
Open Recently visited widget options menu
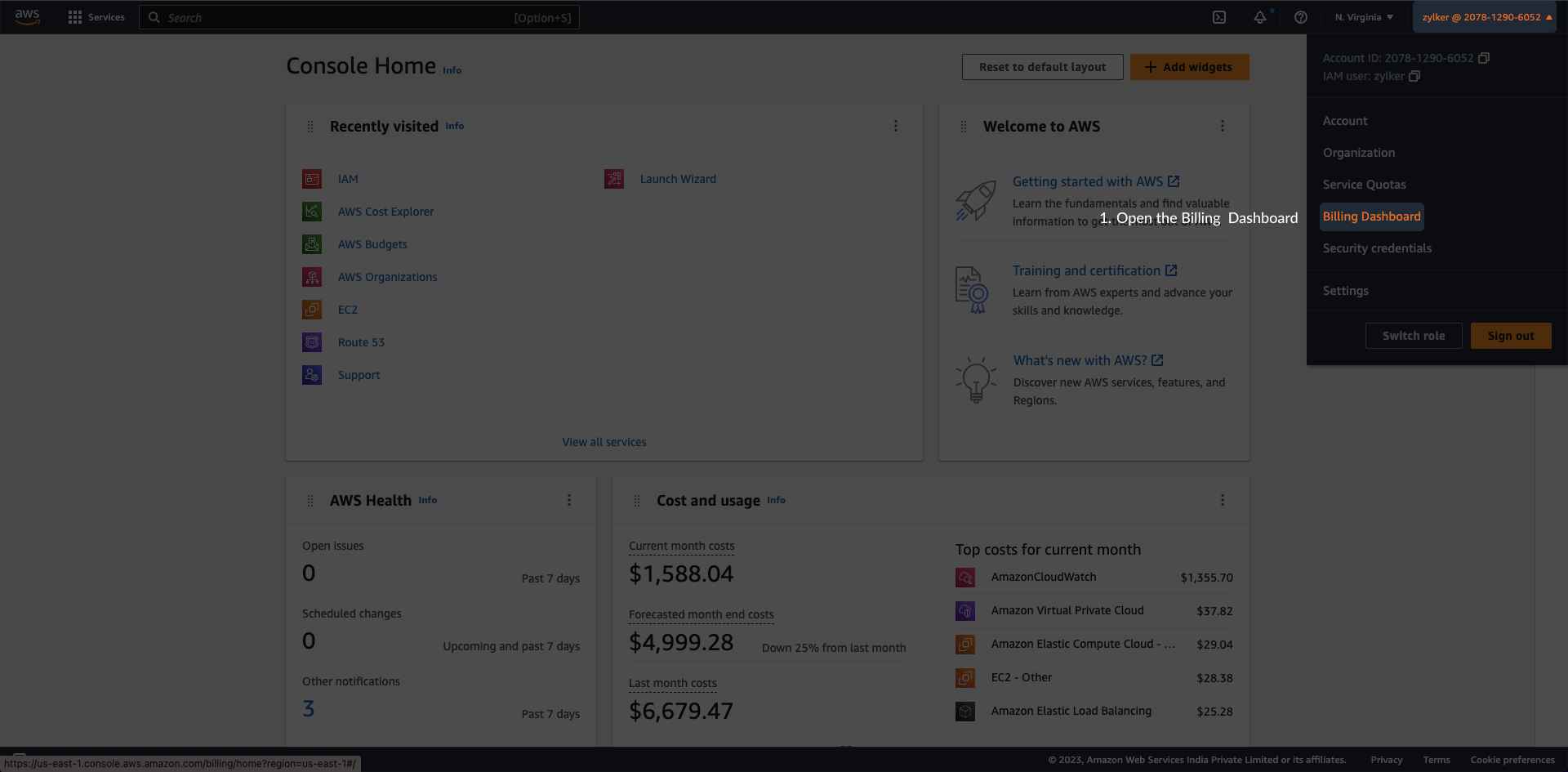896,126
